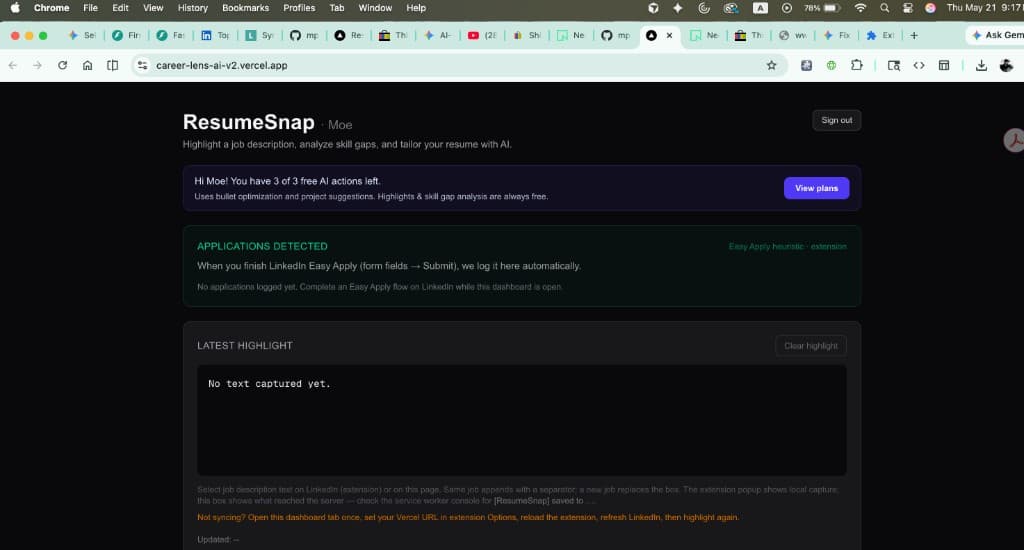Click the Gemini sparkle menu bar icon
1024x550 pixels.
[x=677, y=8]
